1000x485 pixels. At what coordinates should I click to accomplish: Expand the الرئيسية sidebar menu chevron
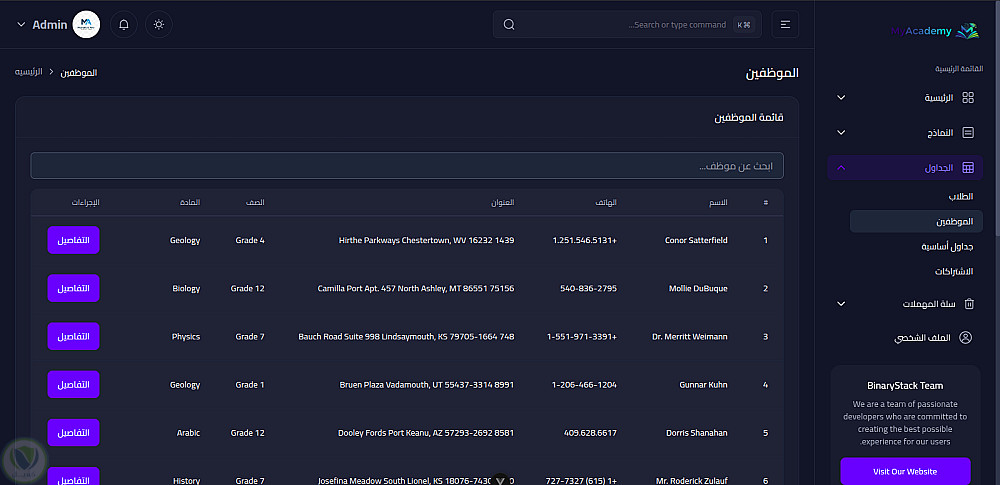841,98
